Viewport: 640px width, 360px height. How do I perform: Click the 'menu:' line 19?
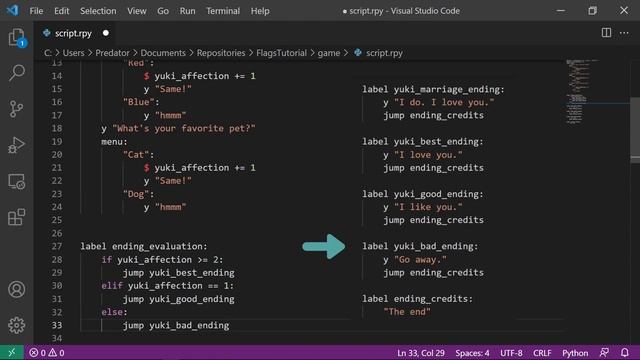(x=114, y=142)
